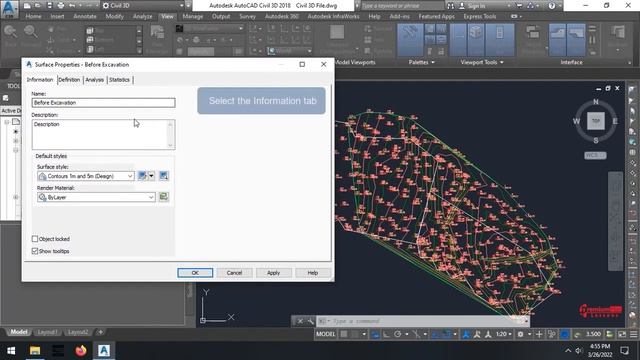Image resolution: width=640 pixels, height=360 pixels.
Task: Toggle grid display in status bar
Action: pos(344,334)
